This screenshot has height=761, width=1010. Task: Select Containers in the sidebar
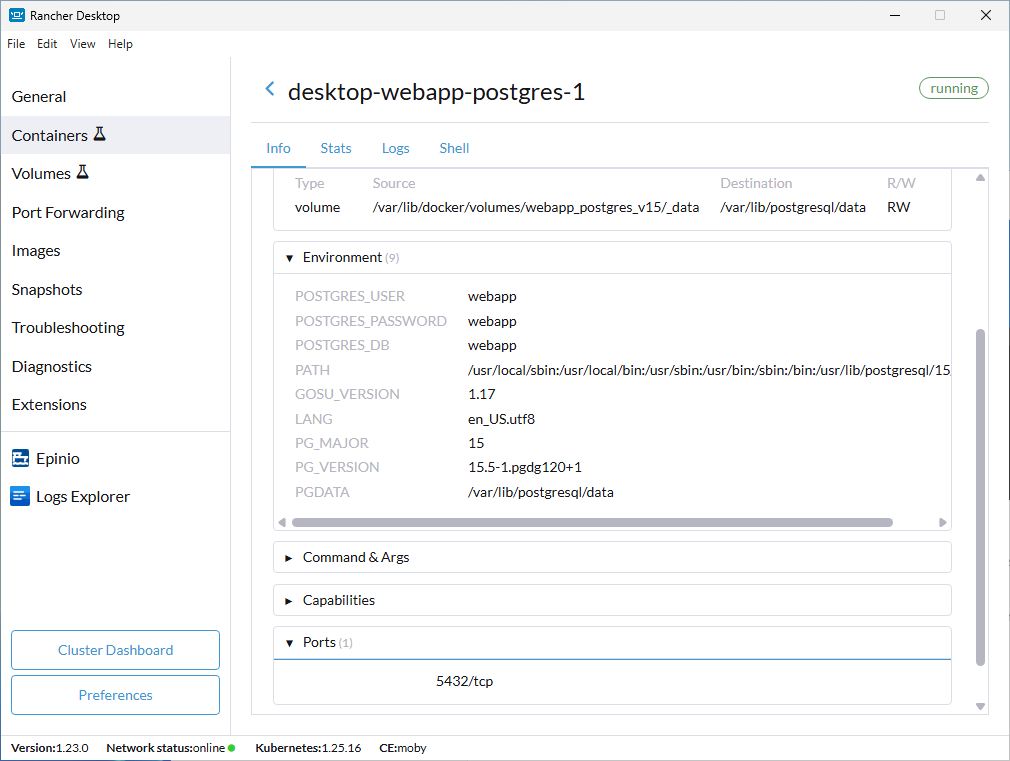(x=115, y=135)
